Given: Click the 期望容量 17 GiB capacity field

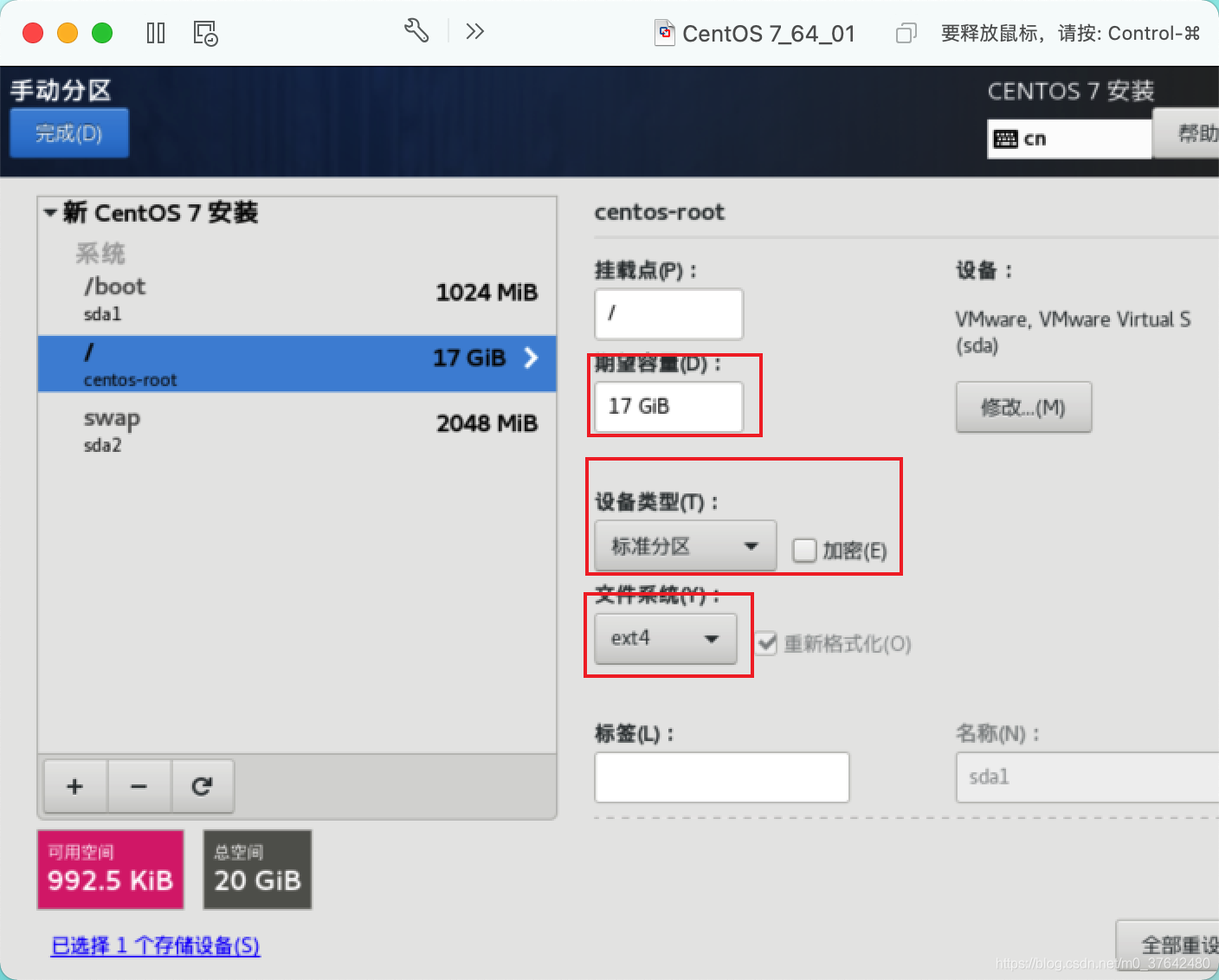Looking at the screenshot, I should click(668, 406).
